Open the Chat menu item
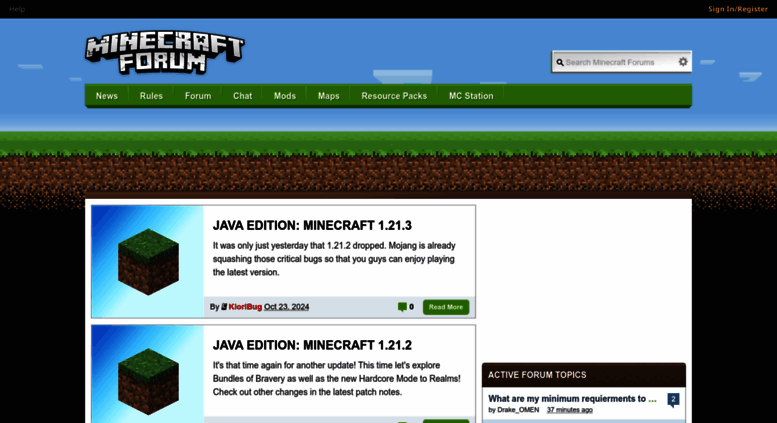777x423 pixels. point(242,96)
